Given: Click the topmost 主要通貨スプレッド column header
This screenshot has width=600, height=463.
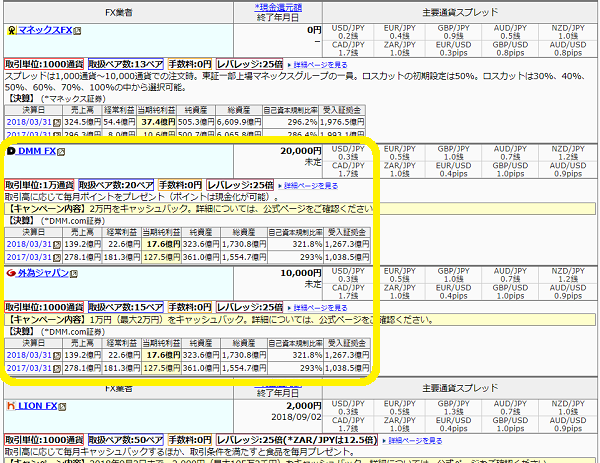Looking at the screenshot, I should tap(460, 13).
